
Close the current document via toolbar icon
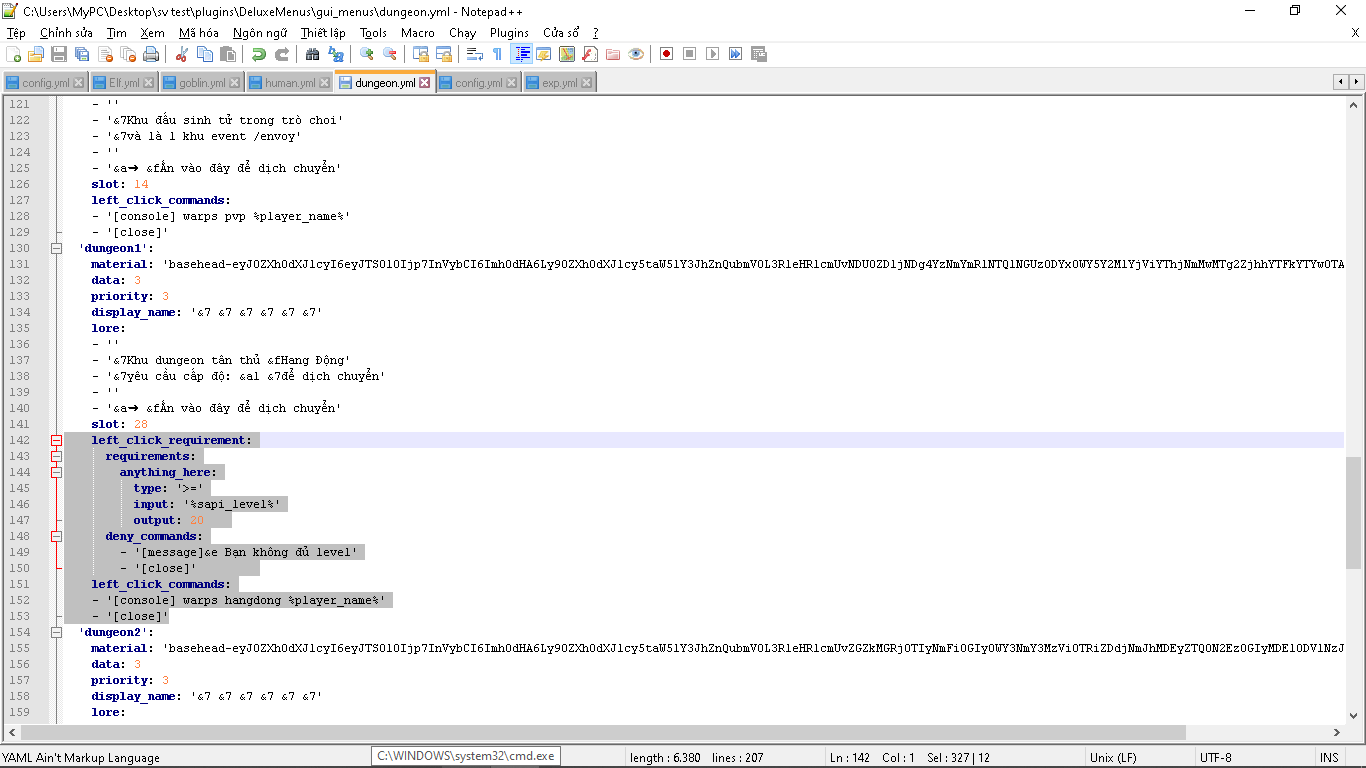click(x=105, y=54)
